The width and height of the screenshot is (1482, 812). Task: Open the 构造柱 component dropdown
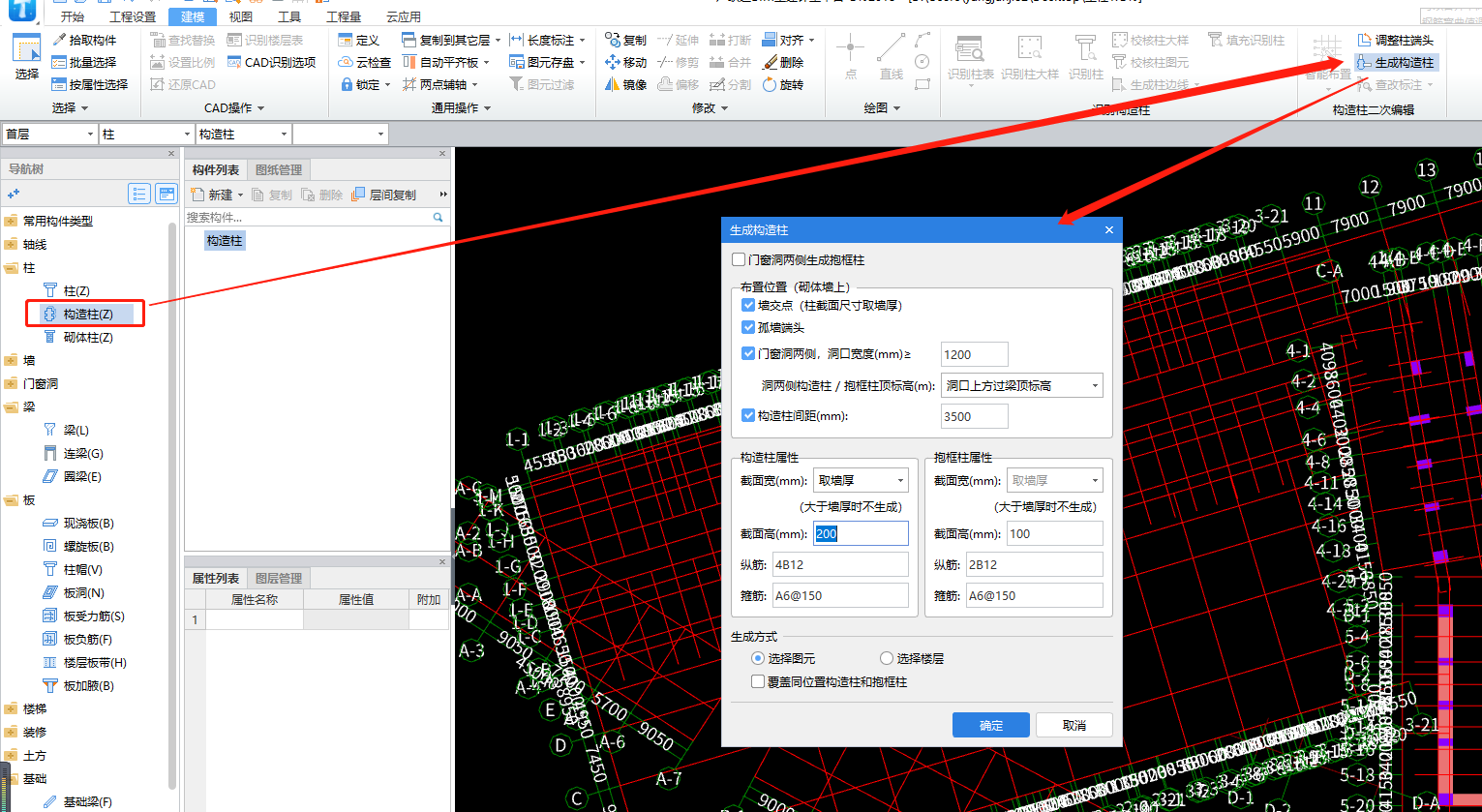click(x=243, y=134)
